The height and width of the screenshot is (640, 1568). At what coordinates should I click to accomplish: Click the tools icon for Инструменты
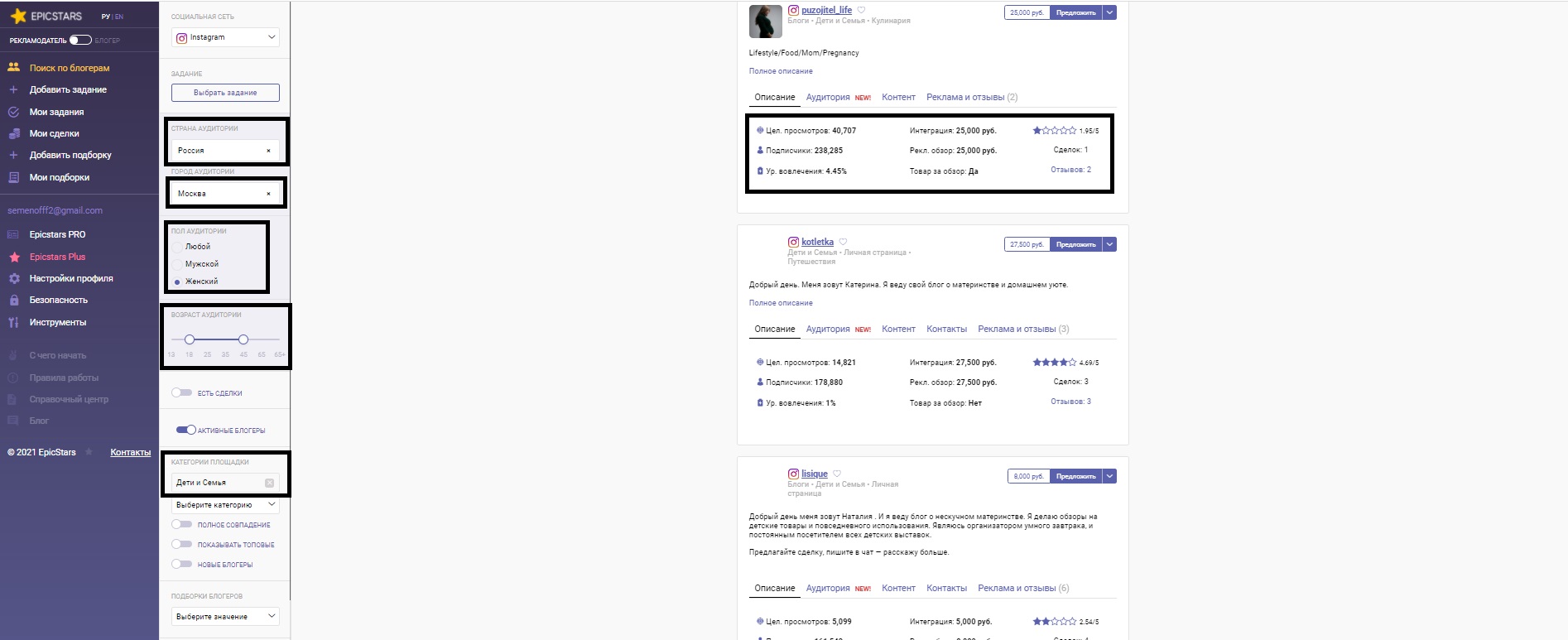13,322
